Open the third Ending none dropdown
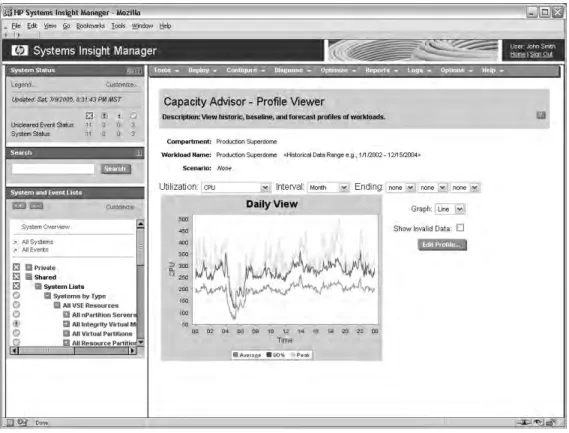The width and height of the screenshot is (569, 433). click(465, 187)
